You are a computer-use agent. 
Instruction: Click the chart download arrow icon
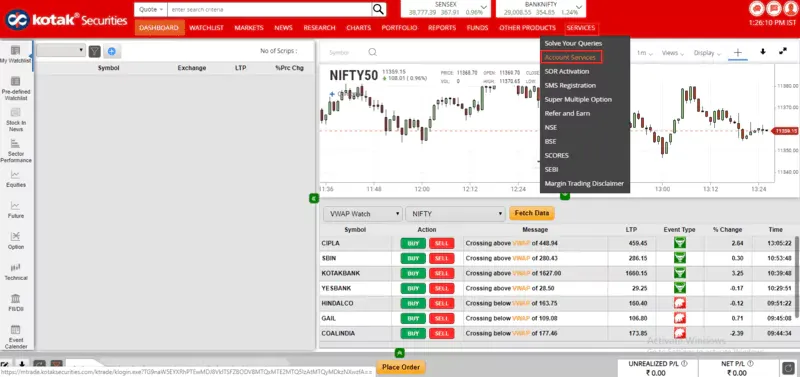pos(763,52)
